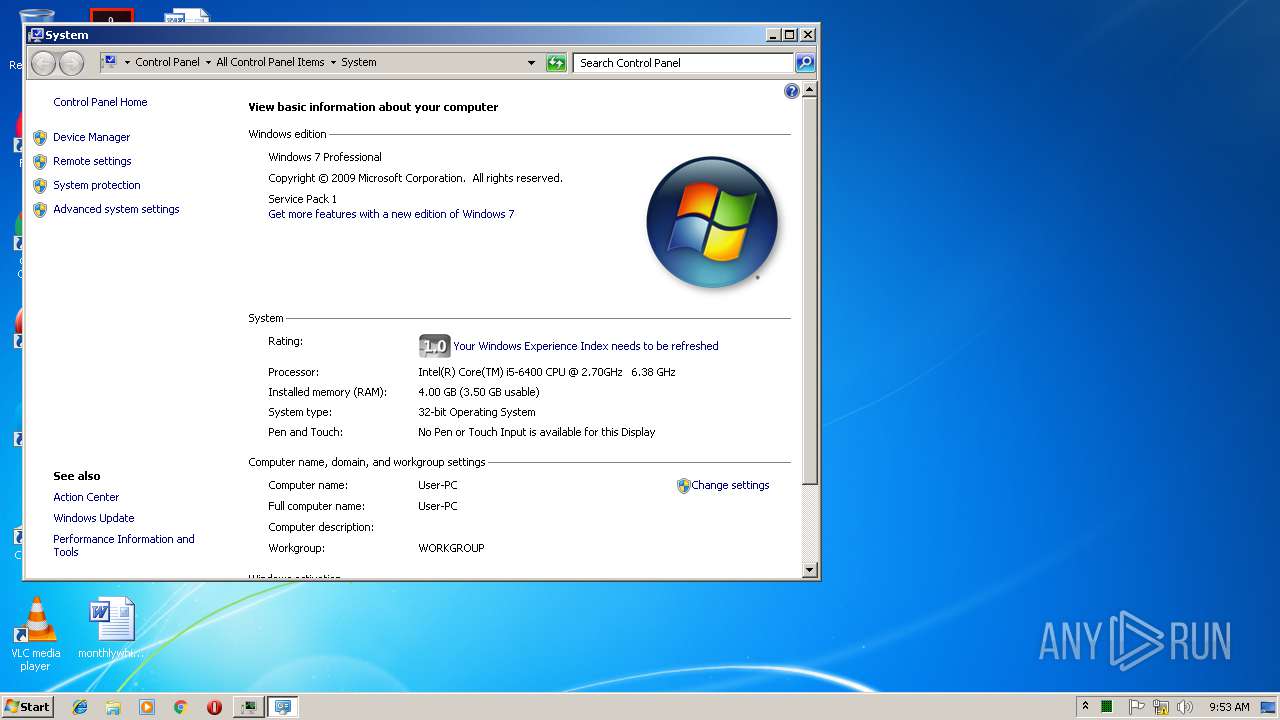Click the shield icon beside System protection

(40, 185)
